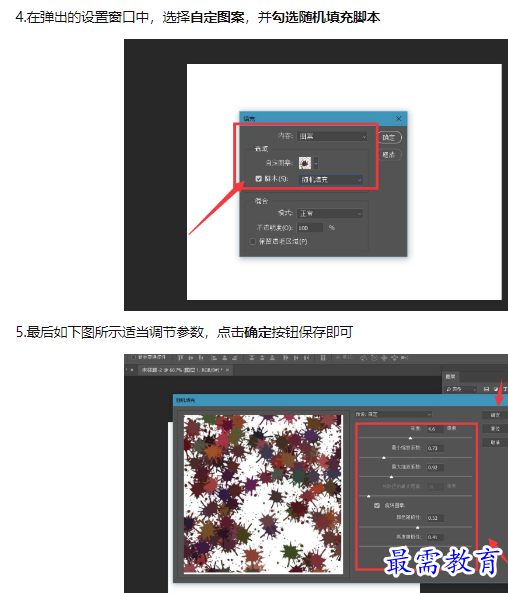Image resolution: width=508 pixels, height=593 pixels.
Task: Open the layer filter type dropdown
Action: click(461, 389)
